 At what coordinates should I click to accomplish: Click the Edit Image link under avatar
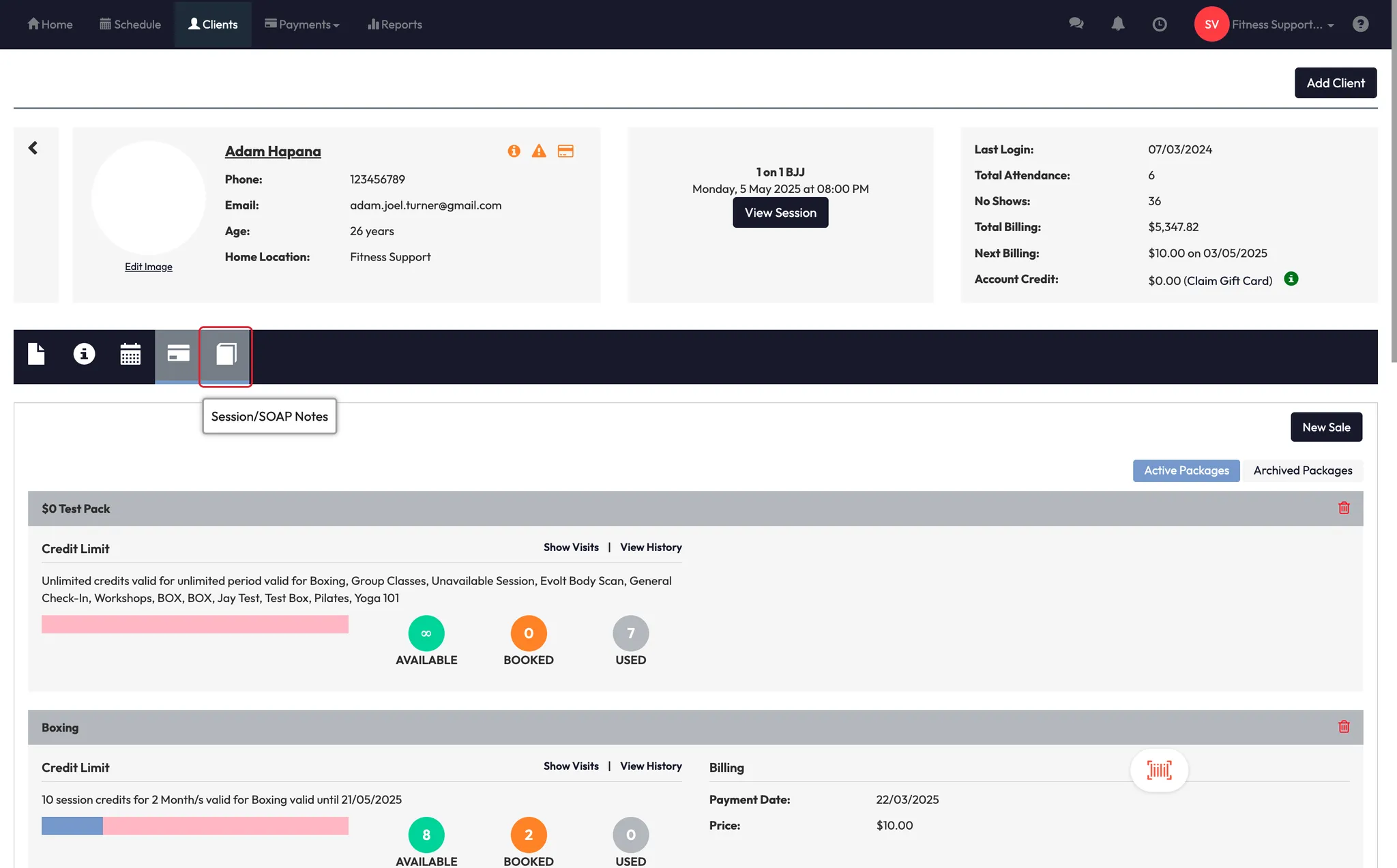(148, 267)
